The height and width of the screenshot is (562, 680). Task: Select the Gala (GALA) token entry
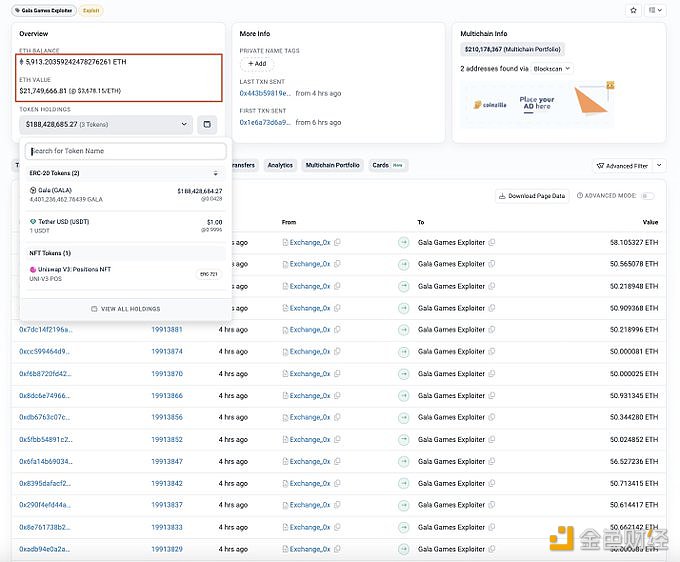pyautogui.click(x=126, y=195)
